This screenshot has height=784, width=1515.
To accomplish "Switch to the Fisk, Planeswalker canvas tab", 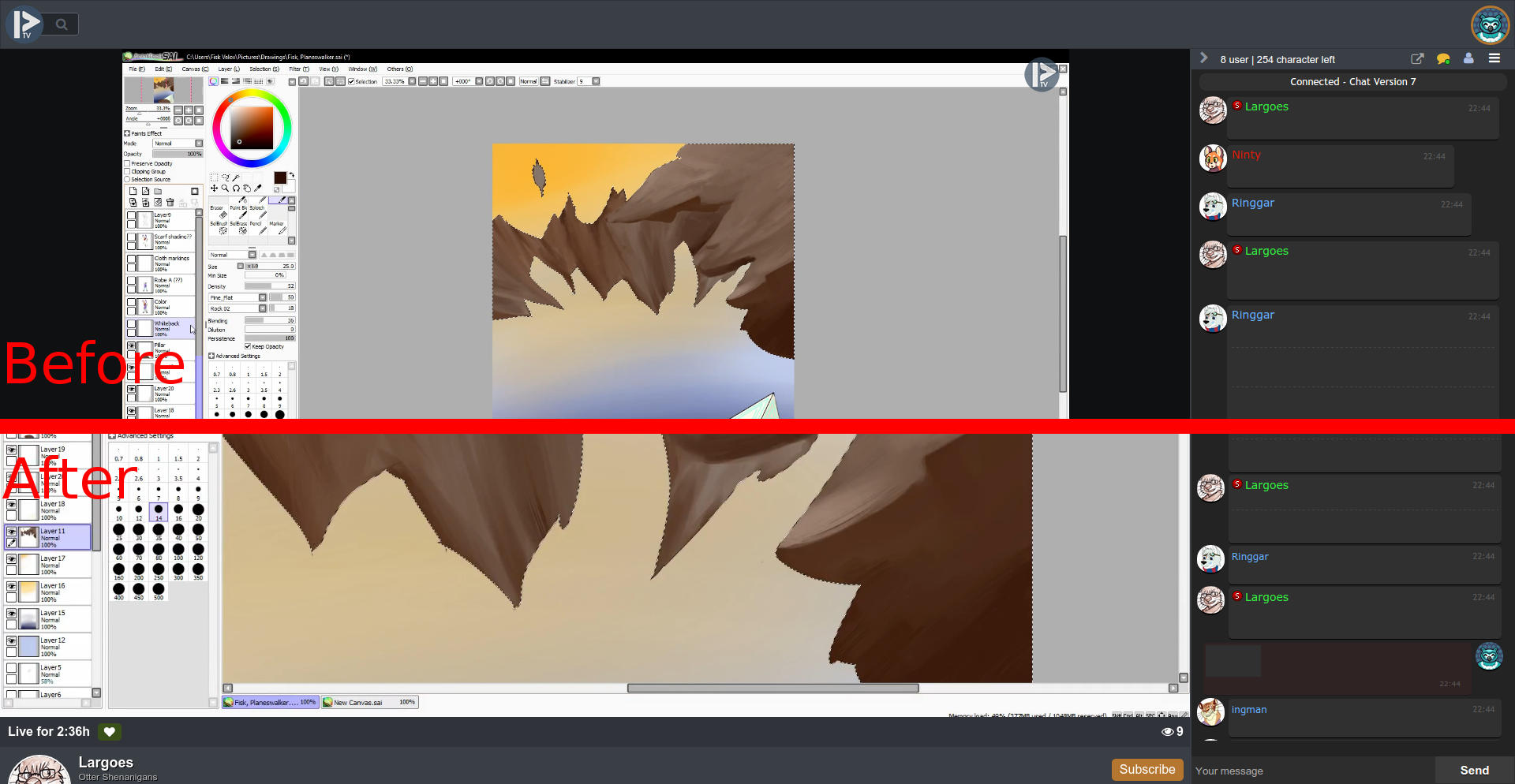I will [x=271, y=702].
